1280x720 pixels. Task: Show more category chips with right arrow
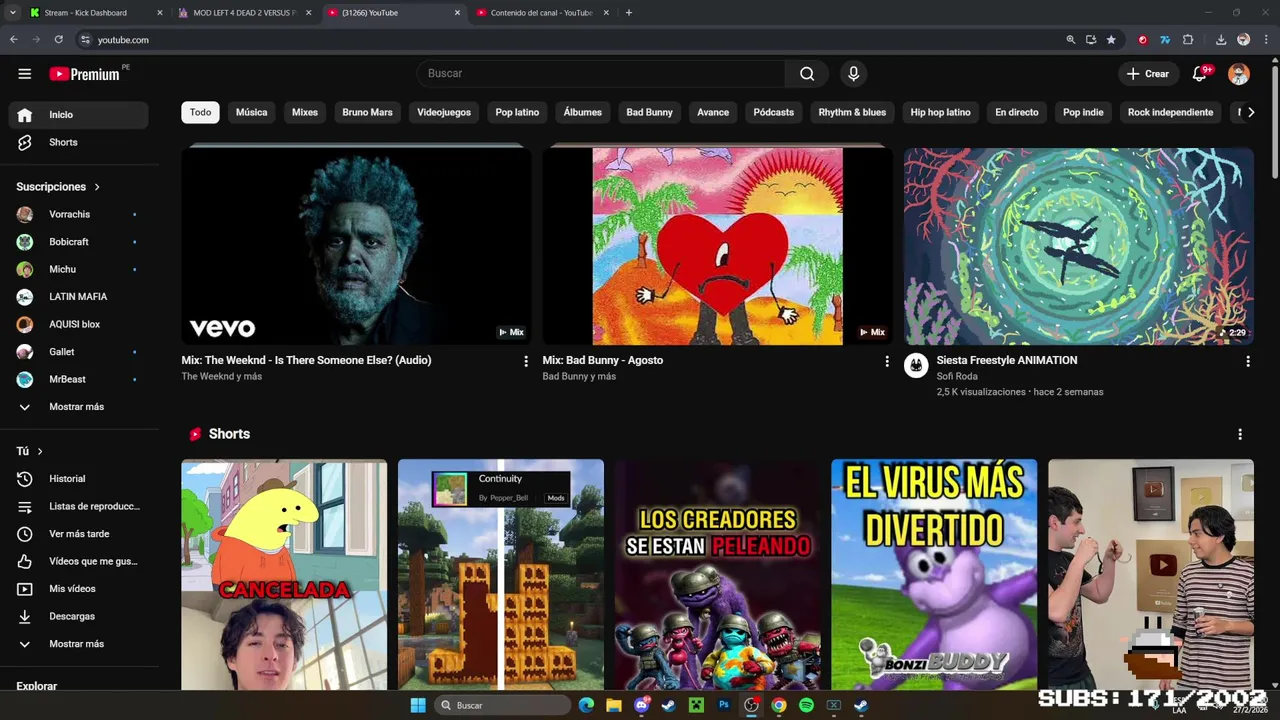click(1250, 113)
